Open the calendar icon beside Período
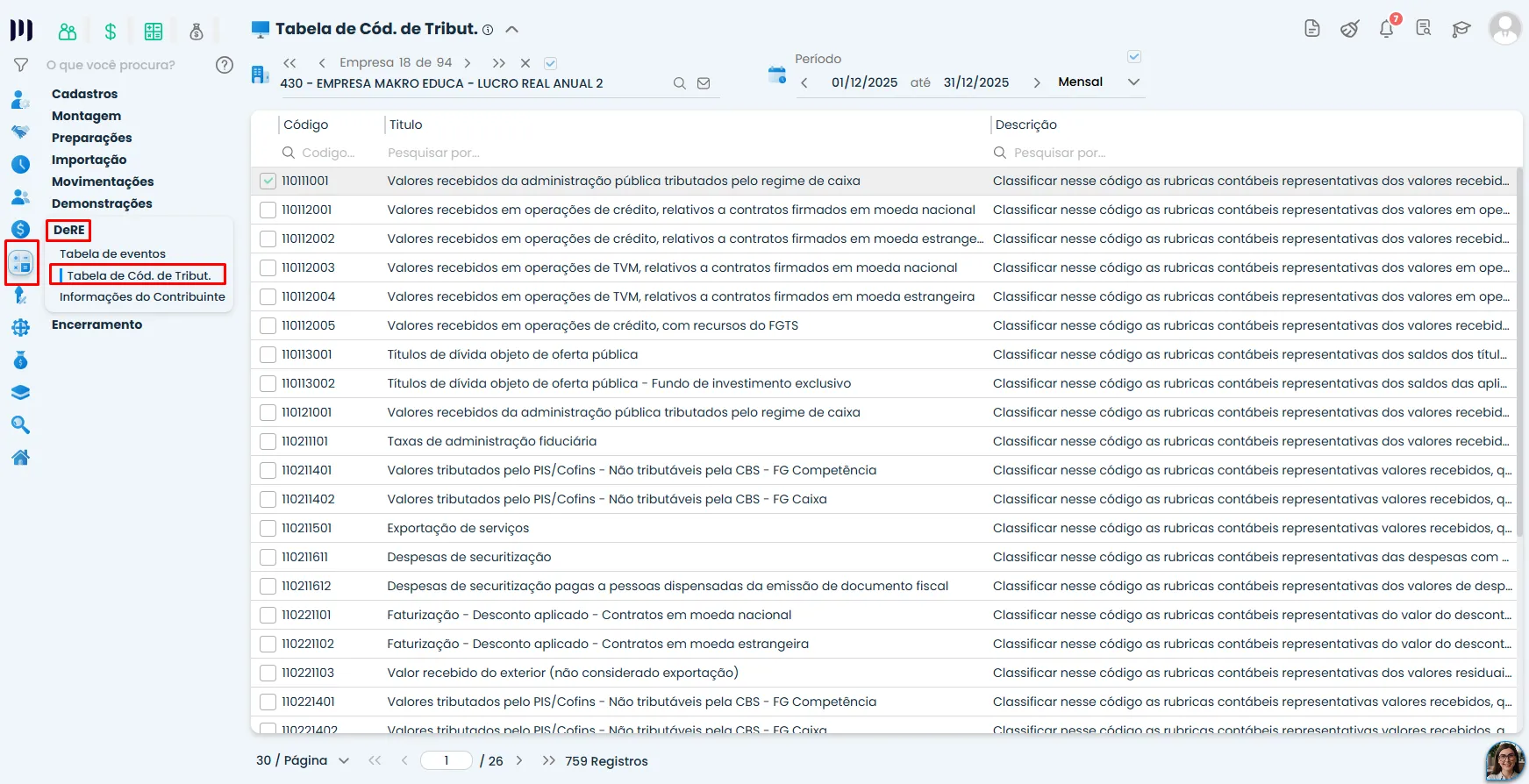This screenshot has width=1529, height=784. (777, 75)
